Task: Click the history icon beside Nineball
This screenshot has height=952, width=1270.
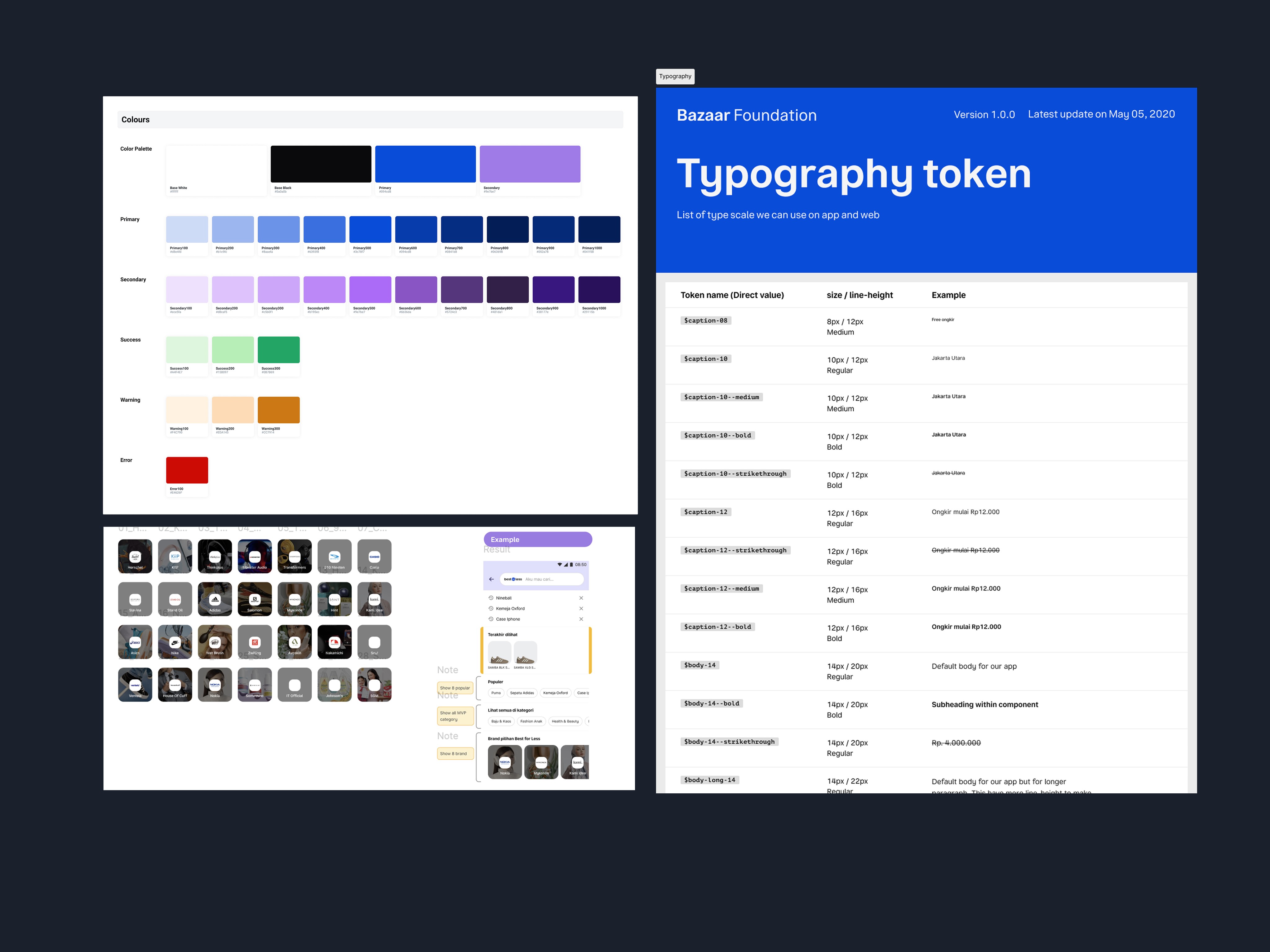Action: [x=491, y=598]
